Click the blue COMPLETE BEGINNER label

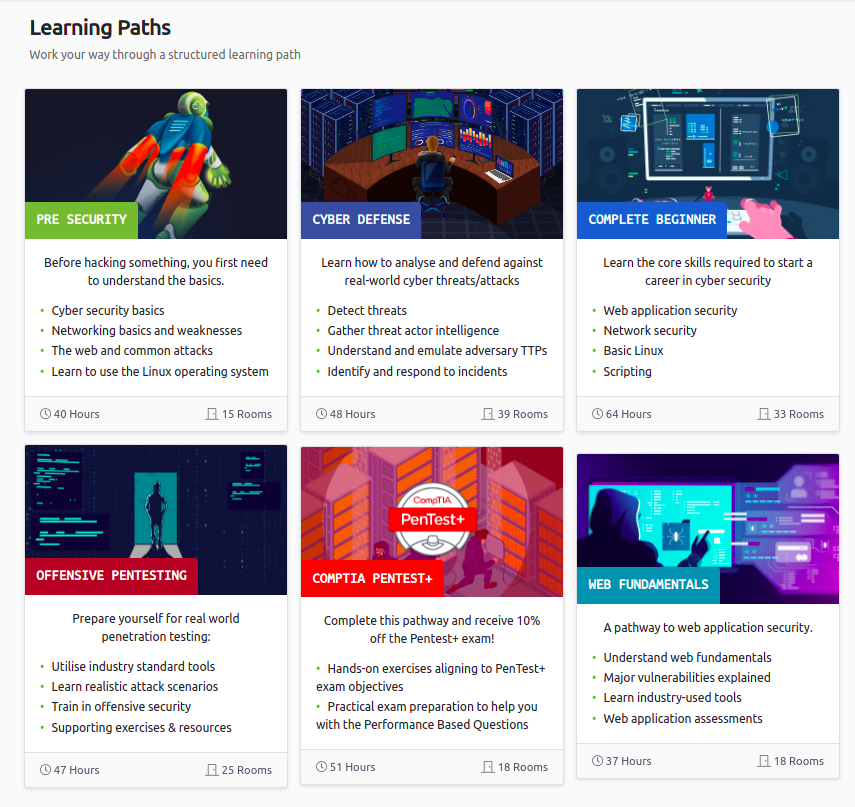pyautogui.click(x=652, y=220)
